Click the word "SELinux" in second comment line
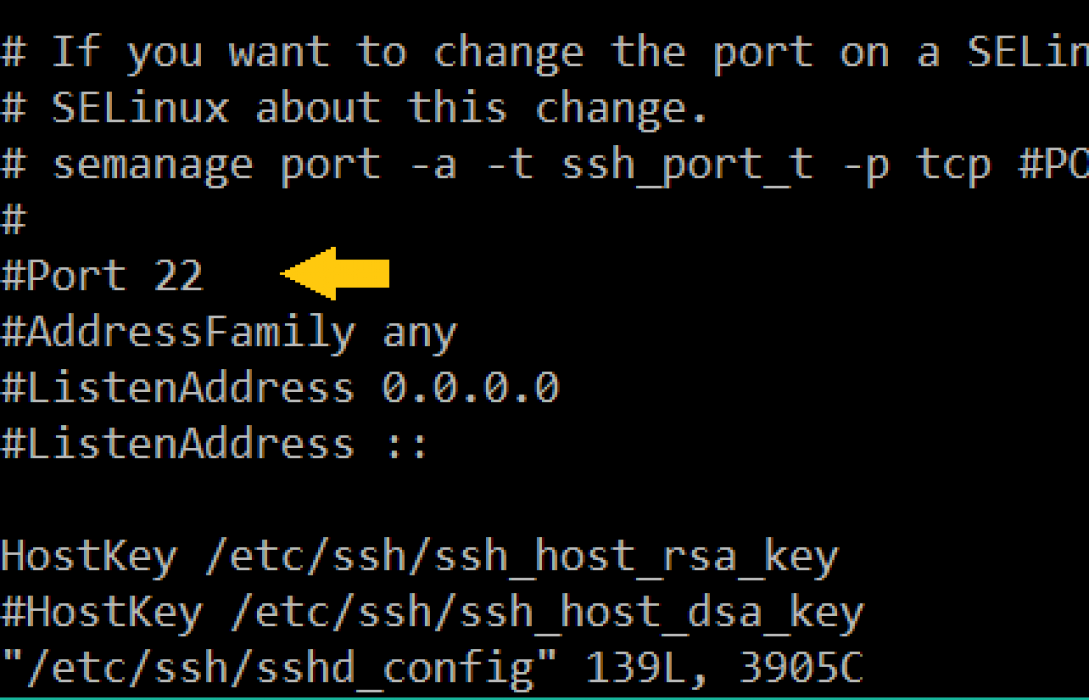 point(140,108)
